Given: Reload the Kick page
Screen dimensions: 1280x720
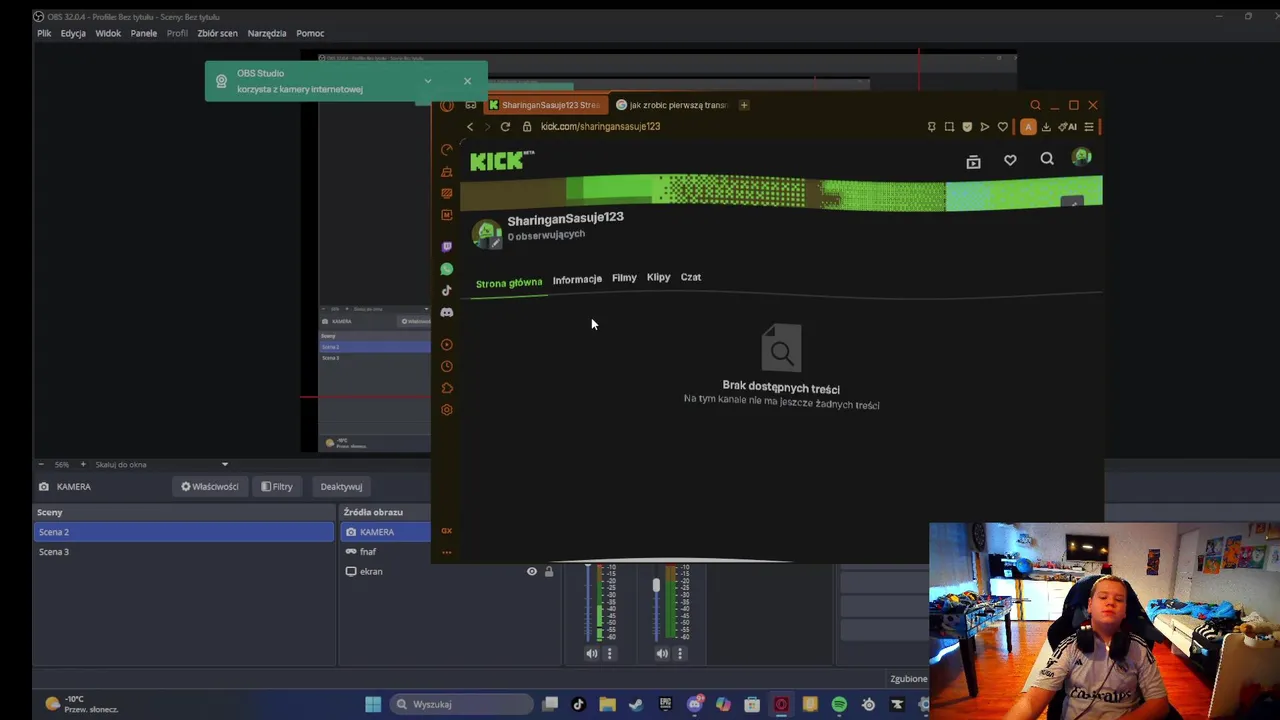Looking at the screenshot, I should coord(505,126).
